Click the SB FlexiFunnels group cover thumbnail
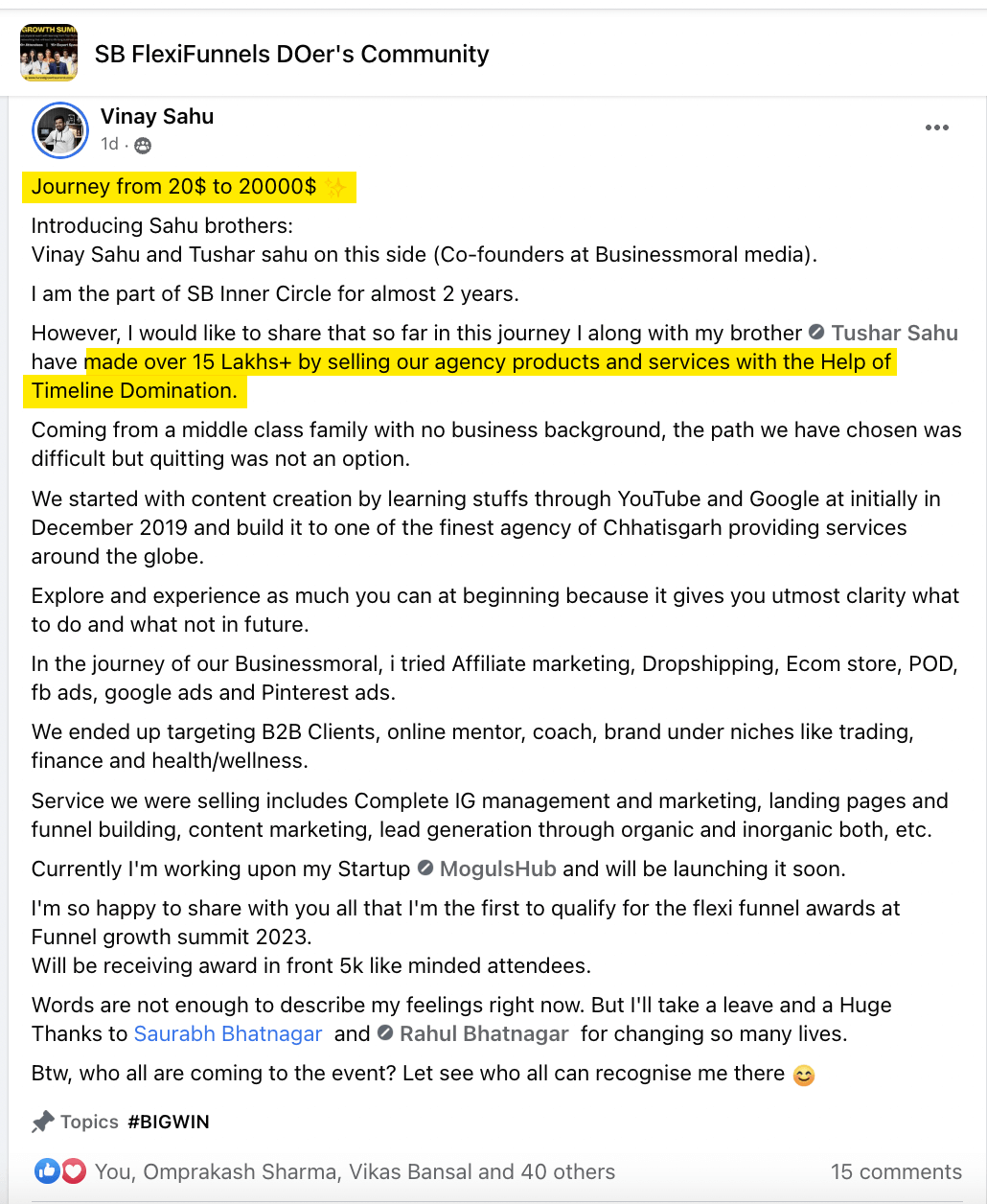 click(x=48, y=53)
